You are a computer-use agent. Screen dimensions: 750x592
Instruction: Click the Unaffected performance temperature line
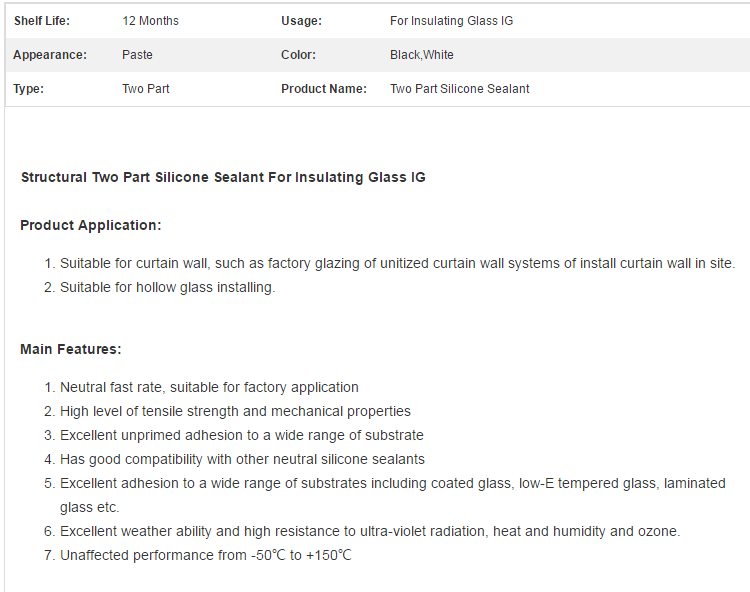coord(206,555)
